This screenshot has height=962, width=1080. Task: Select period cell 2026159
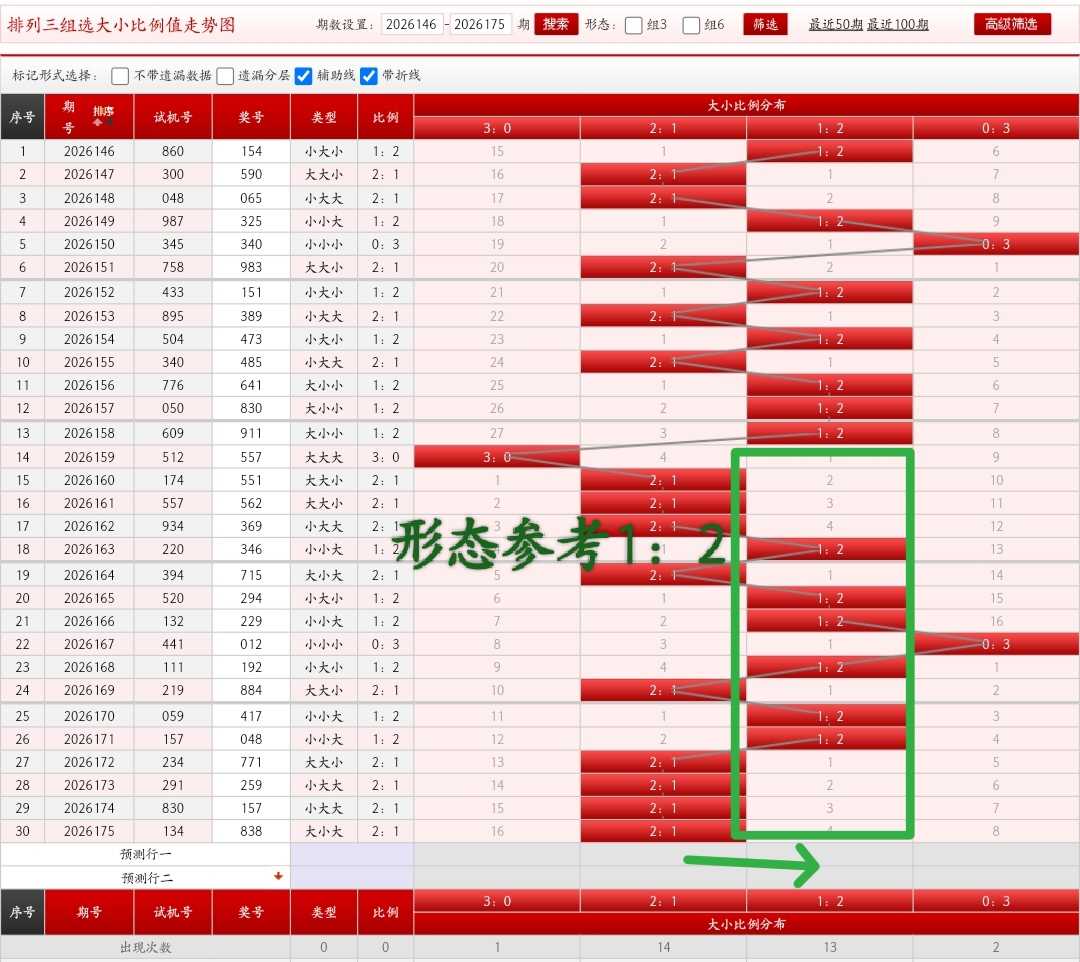[89, 457]
